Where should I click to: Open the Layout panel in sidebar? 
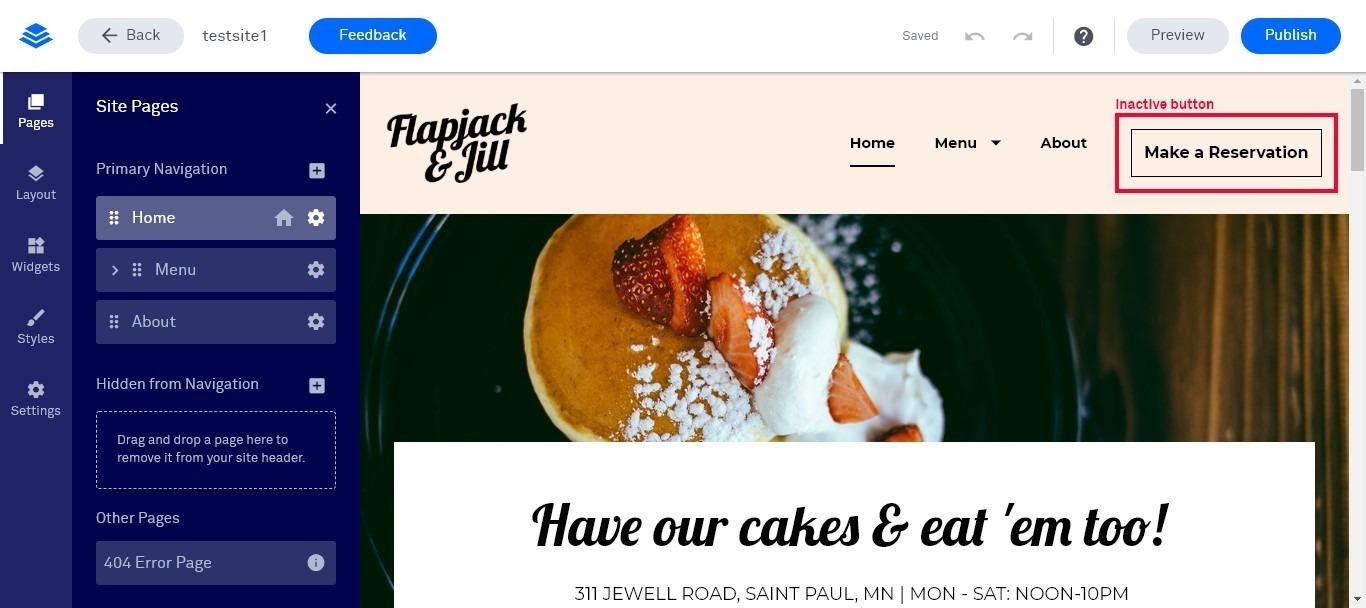tap(36, 182)
